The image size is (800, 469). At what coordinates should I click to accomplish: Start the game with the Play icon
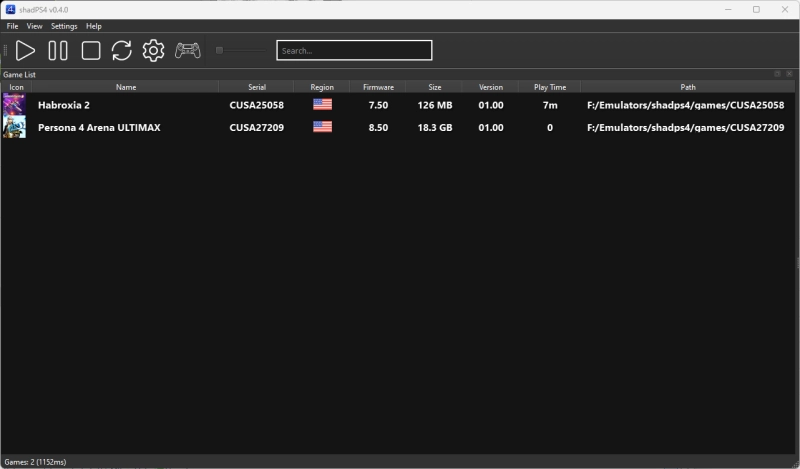pos(25,51)
